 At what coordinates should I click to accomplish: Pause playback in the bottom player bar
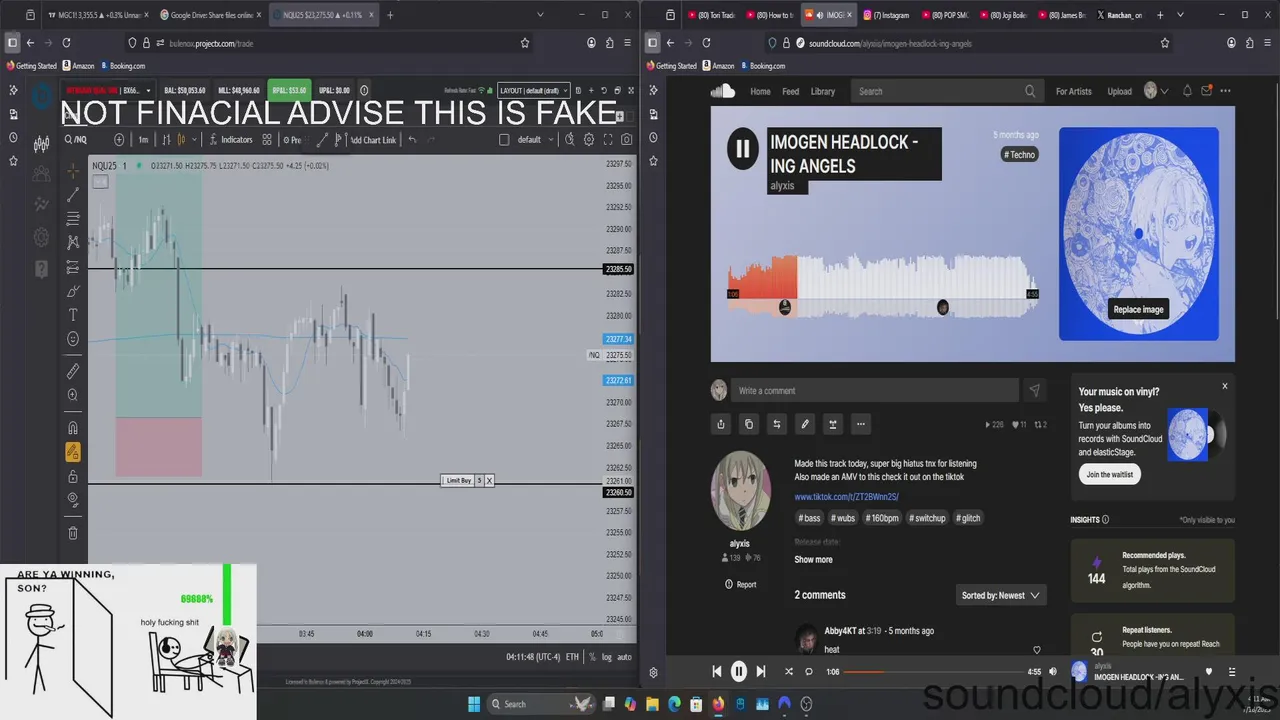coord(738,672)
